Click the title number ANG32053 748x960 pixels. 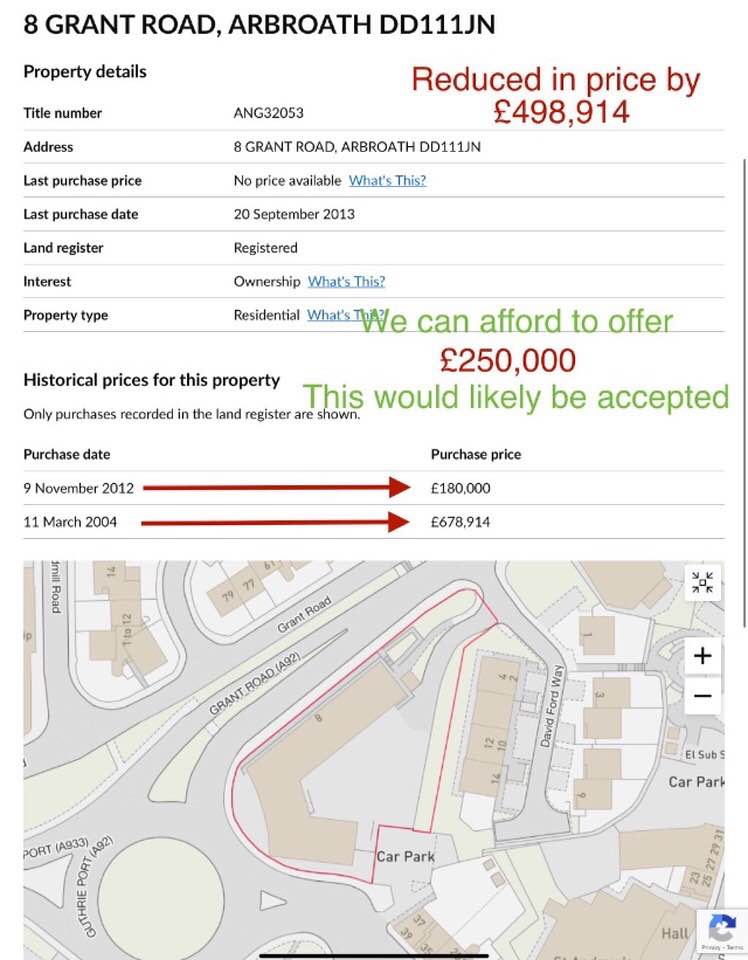coord(269,113)
